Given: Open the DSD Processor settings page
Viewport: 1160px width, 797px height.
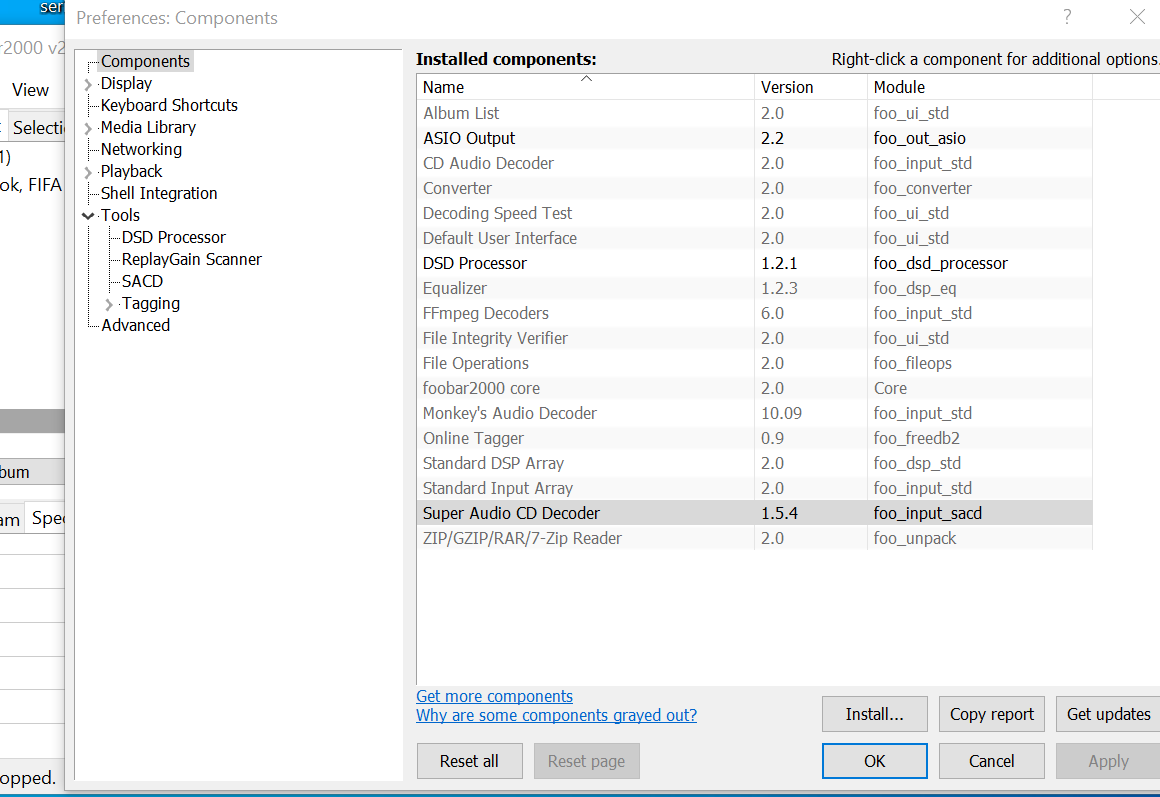Looking at the screenshot, I should click(x=173, y=237).
